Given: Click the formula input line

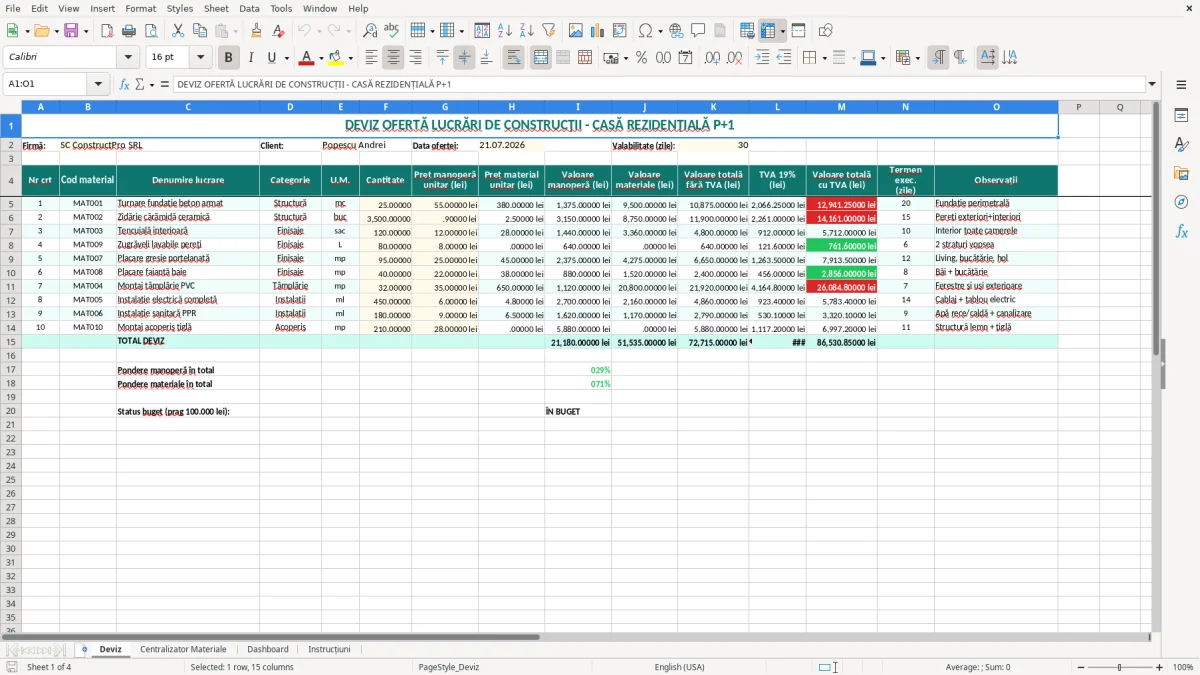Looking at the screenshot, I should [658, 85].
